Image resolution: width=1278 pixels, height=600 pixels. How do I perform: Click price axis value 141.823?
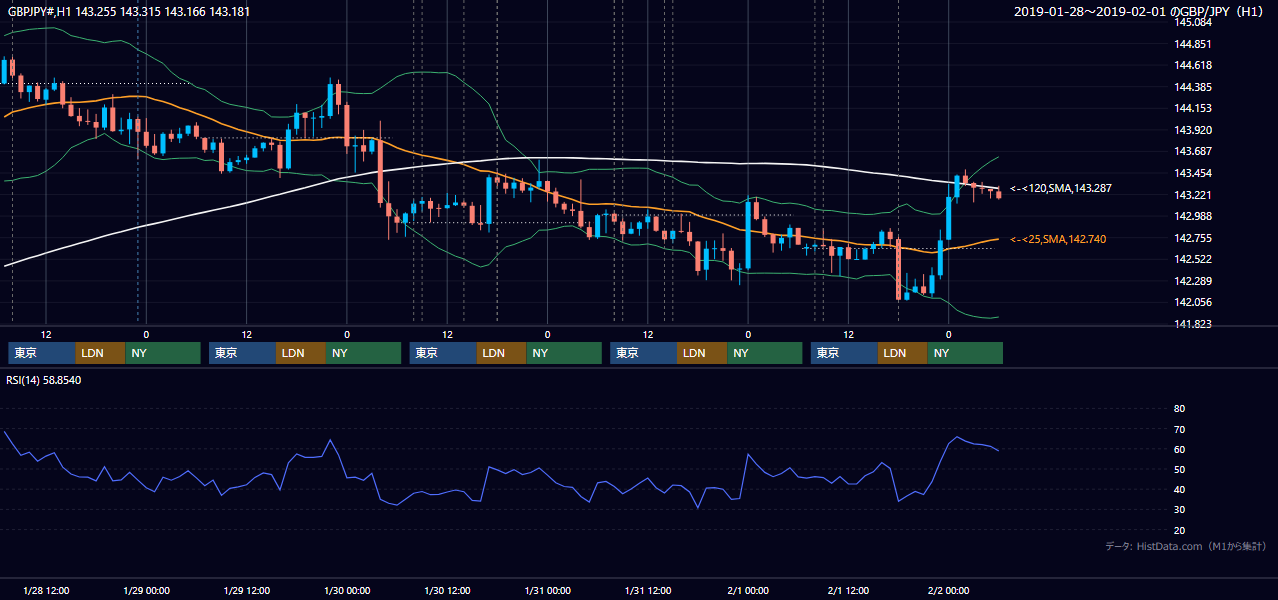click(1193, 324)
